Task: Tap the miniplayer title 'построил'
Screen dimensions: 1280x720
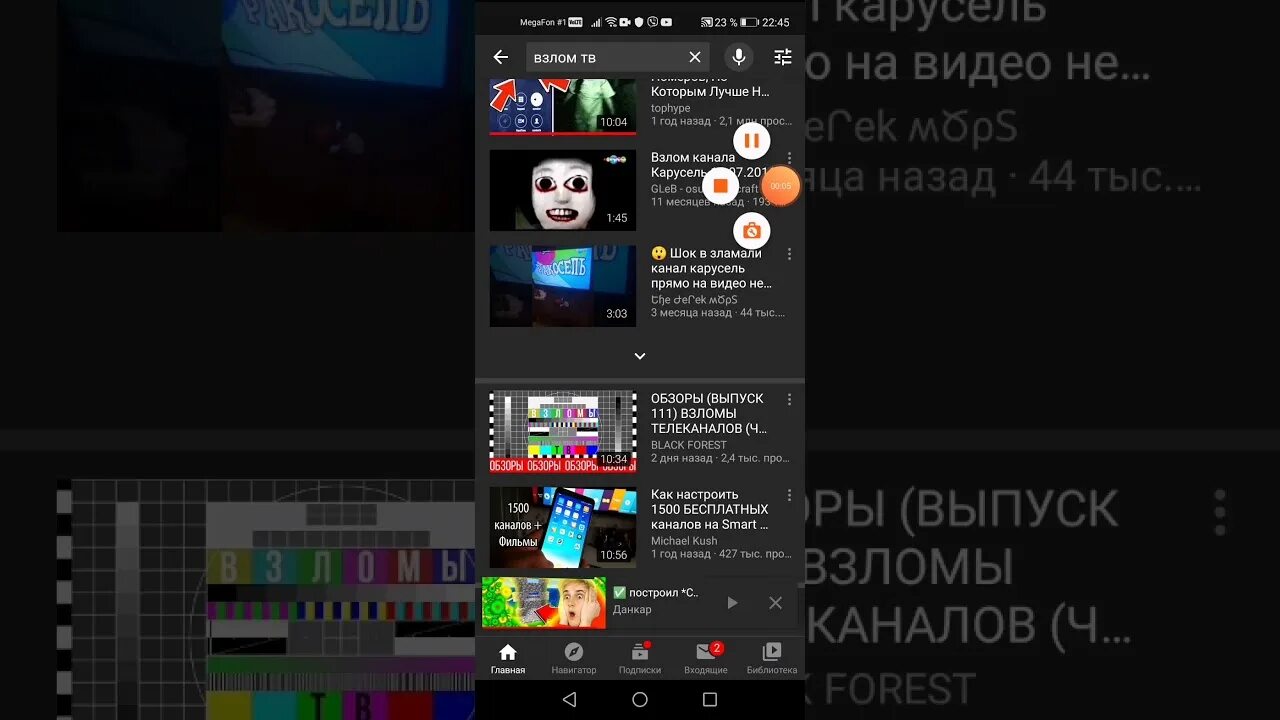Action: tap(655, 593)
